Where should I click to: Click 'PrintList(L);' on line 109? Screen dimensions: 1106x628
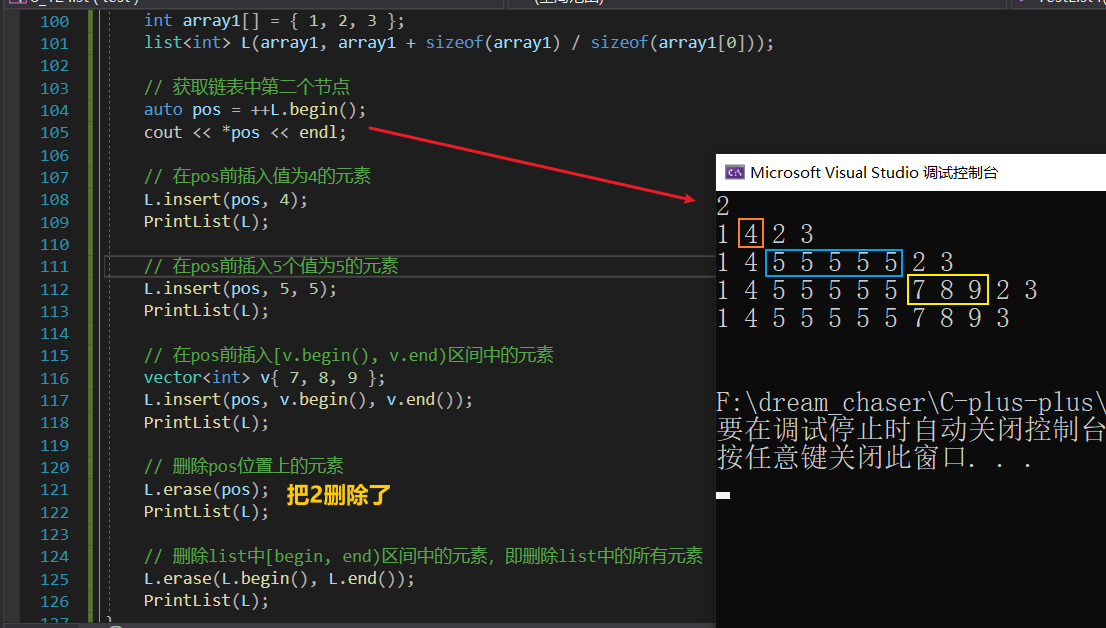click(x=206, y=221)
